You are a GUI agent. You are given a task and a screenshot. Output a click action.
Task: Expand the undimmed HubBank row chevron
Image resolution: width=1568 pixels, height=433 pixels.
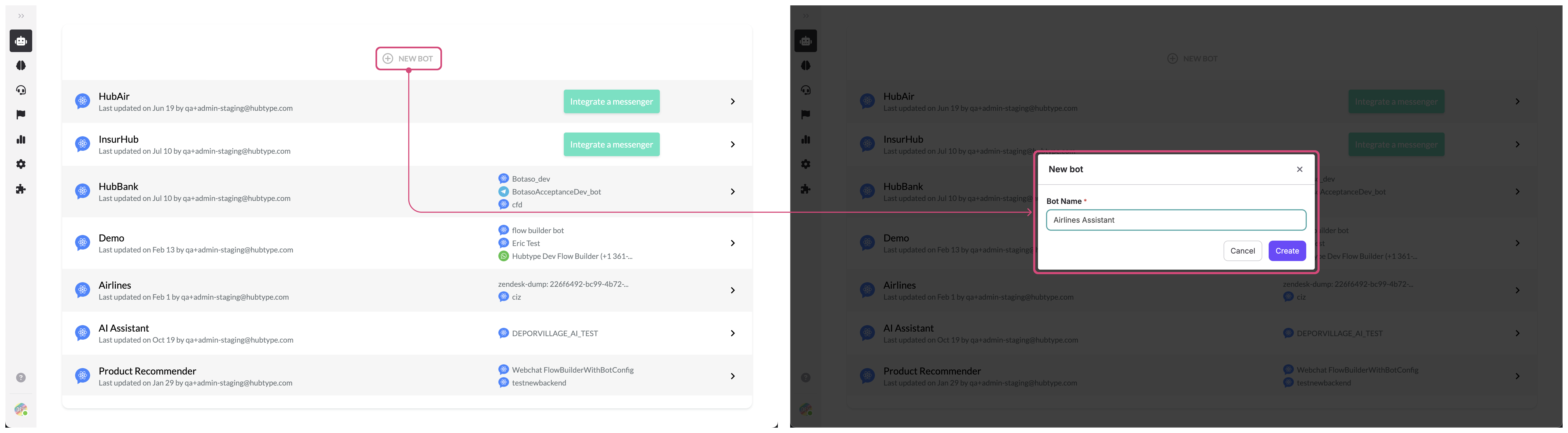click(x=732, y=191)
